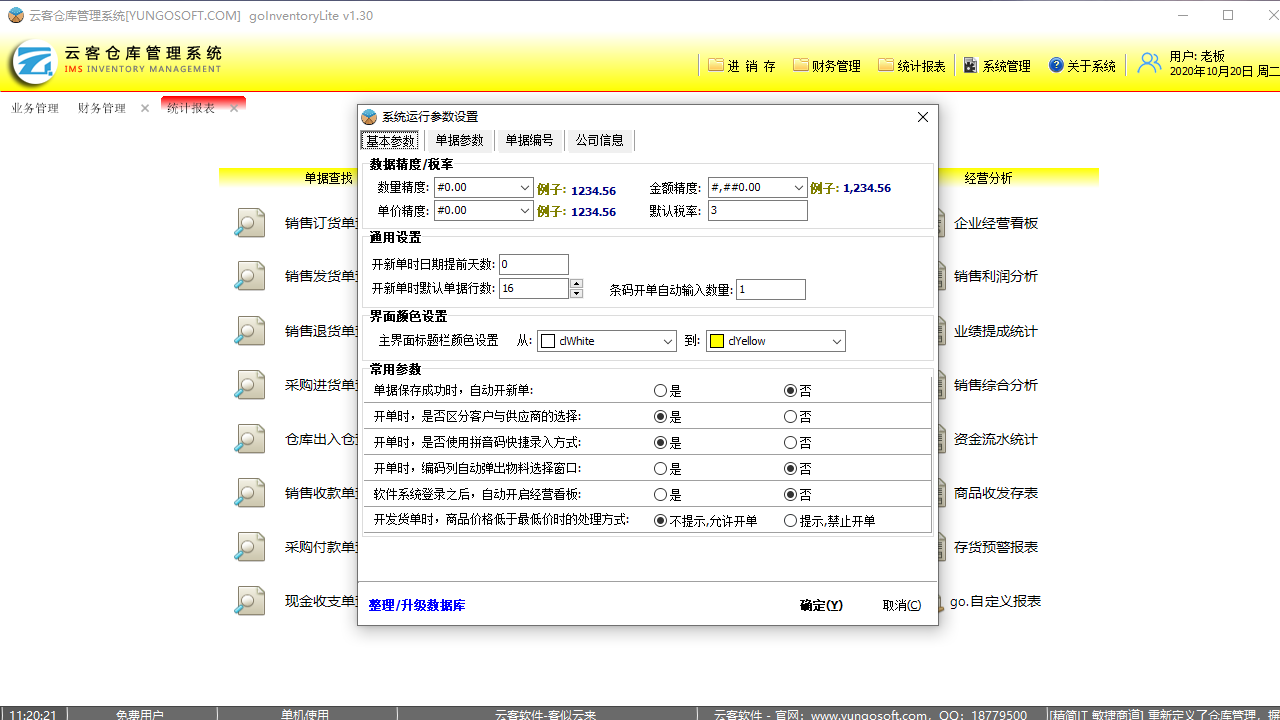Click the 确定(Y) confirm button
Image resolution: width=1280 pixels, height=720 pixels.
(819, 605)
